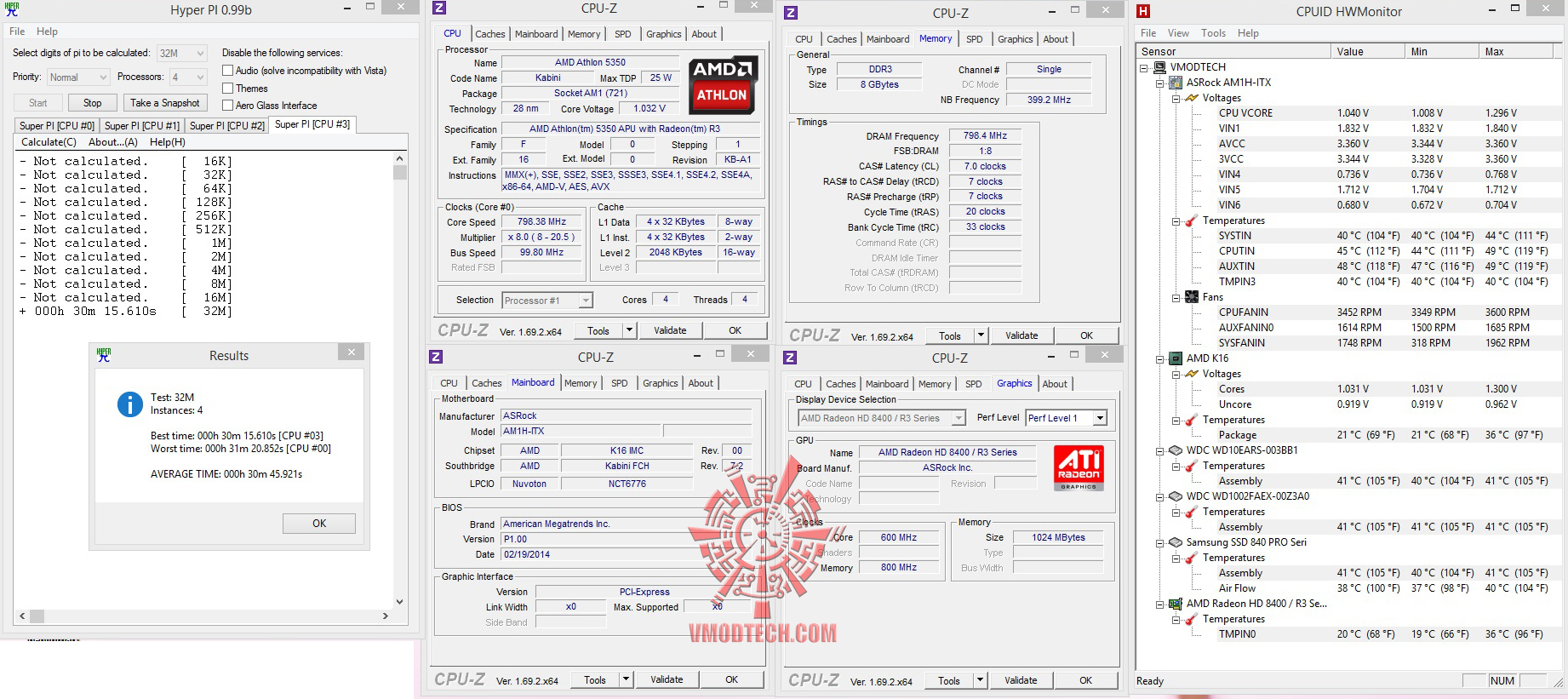
Task: Click the graphics card icon beside AMD Radeon HD 8400
Action: 1176,604
